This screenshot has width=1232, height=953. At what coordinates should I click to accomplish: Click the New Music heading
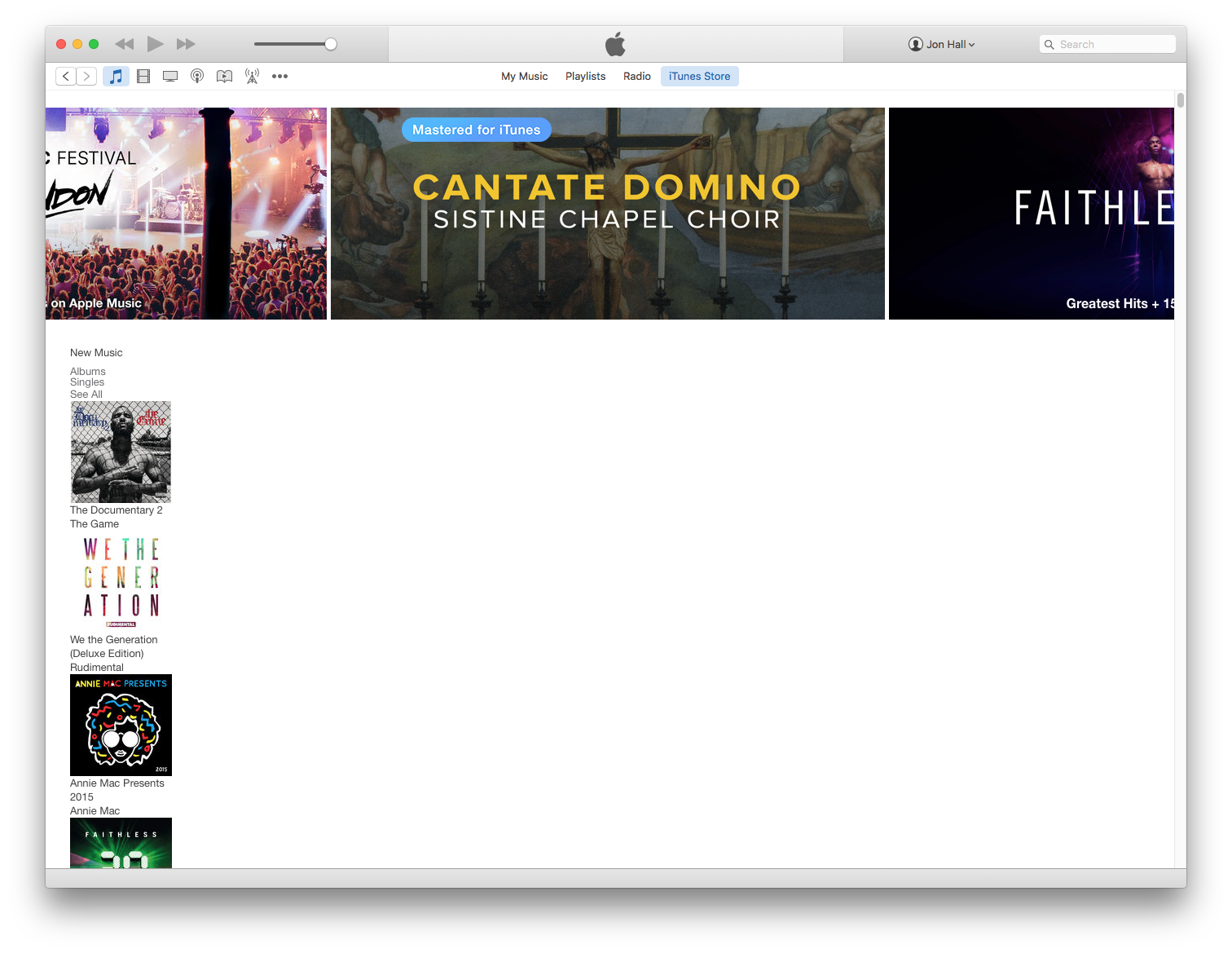pyautogui.click(x=96, y=353)
